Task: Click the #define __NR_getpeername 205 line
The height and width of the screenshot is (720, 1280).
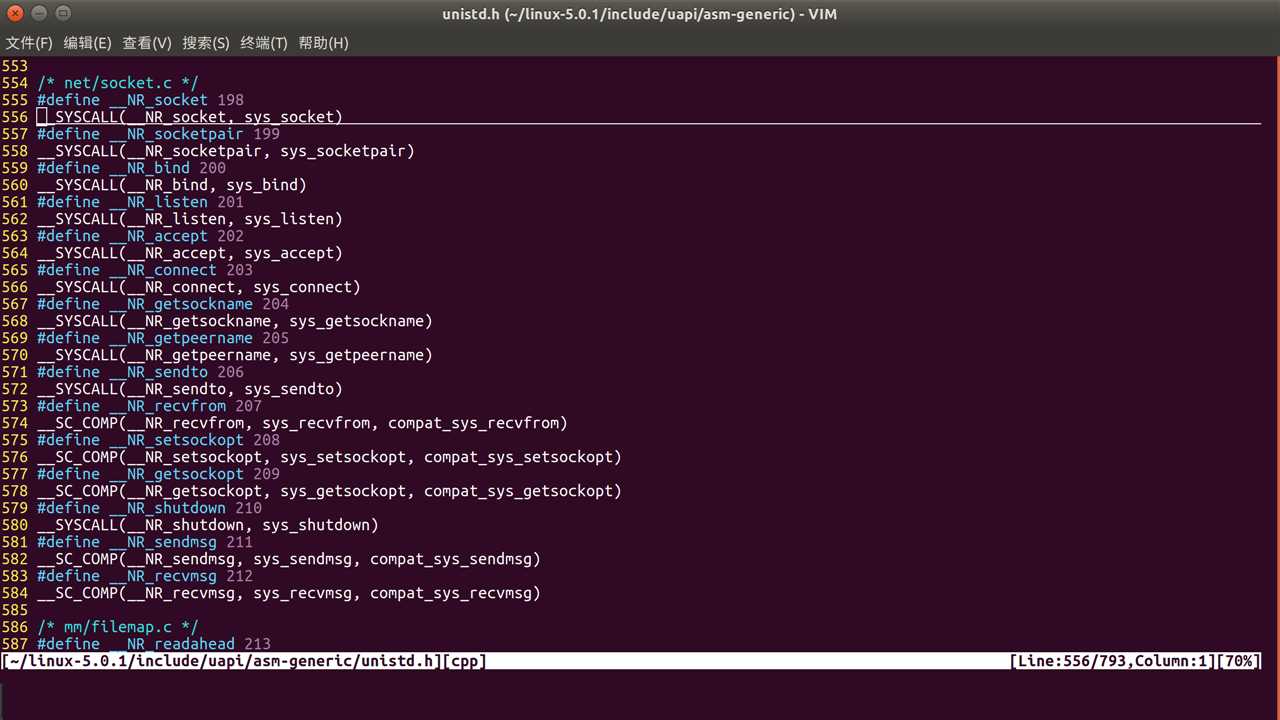Action: click(163, 338)
